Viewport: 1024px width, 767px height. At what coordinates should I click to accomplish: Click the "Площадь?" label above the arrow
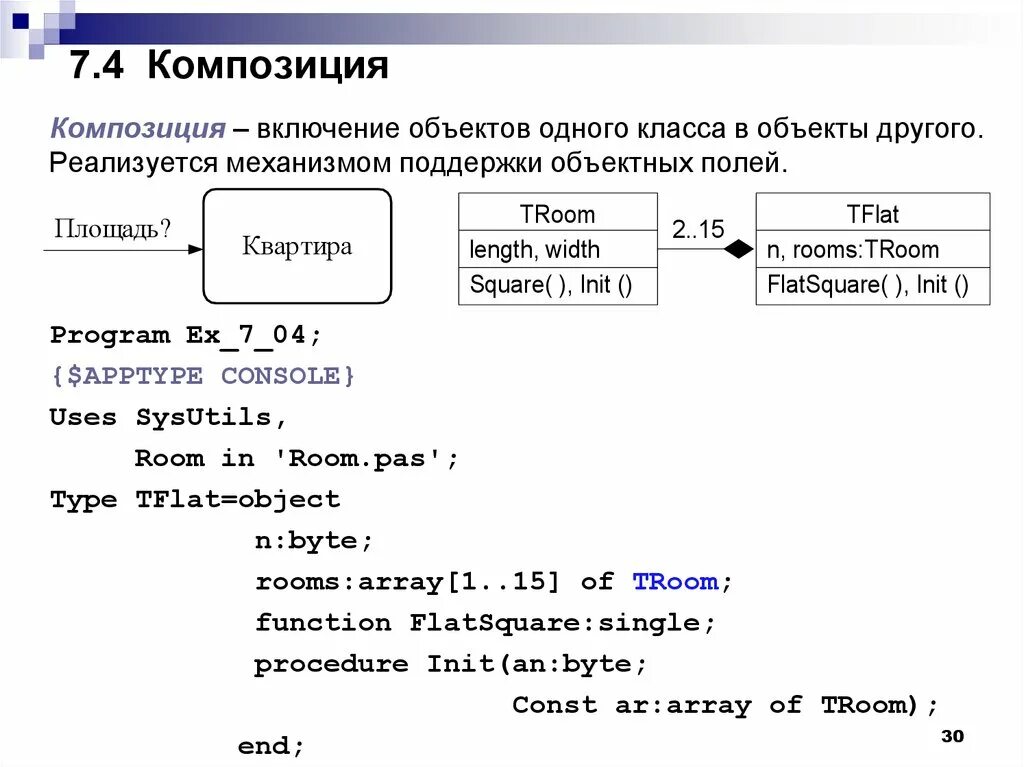pos(112,229)
